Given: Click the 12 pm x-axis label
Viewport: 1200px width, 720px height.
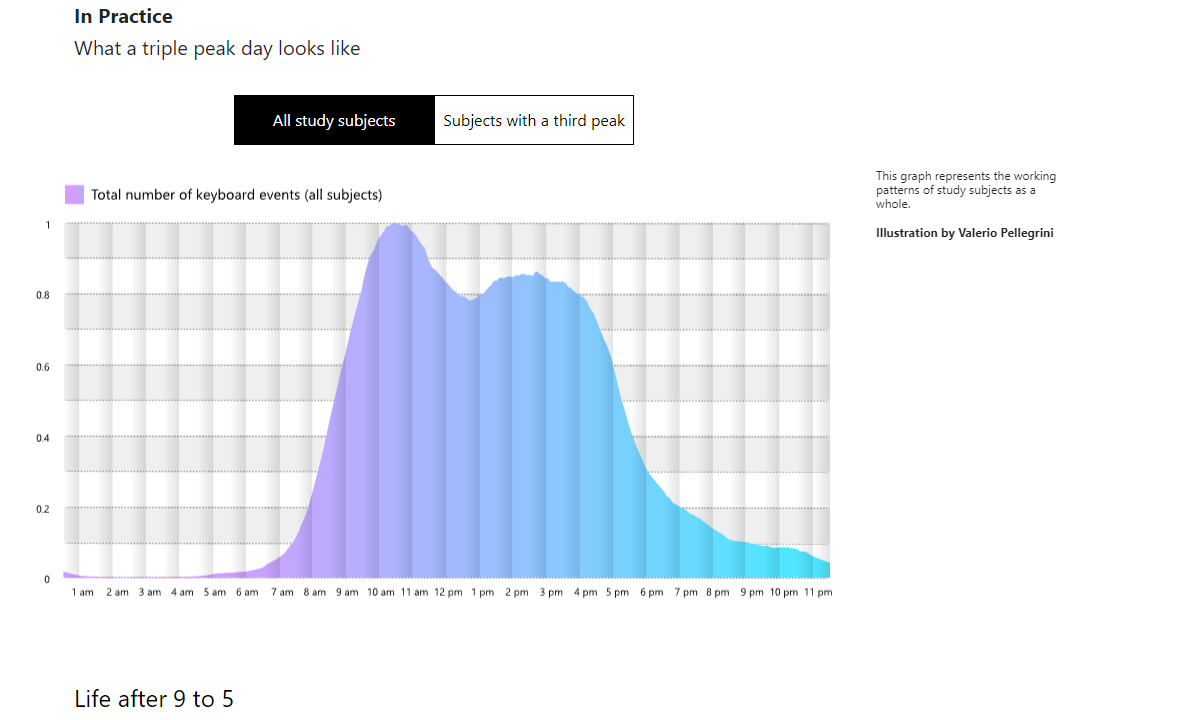Looking at the screenshot, I should point(447,592).
